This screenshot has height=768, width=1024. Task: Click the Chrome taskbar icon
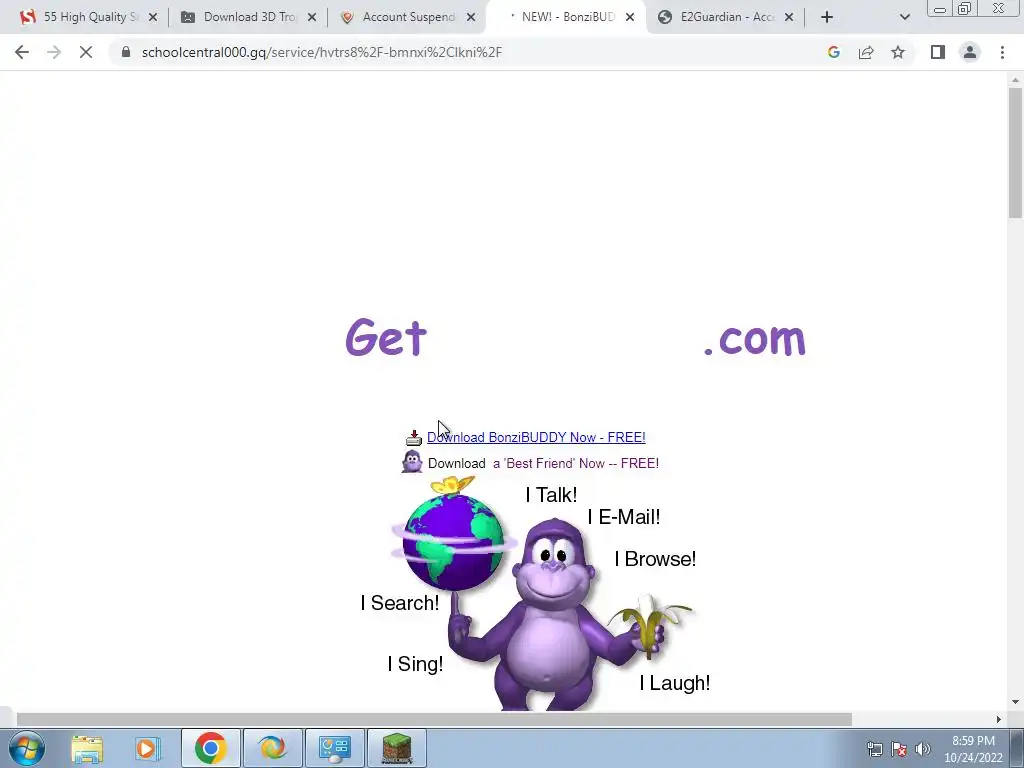tap(210, 748)
